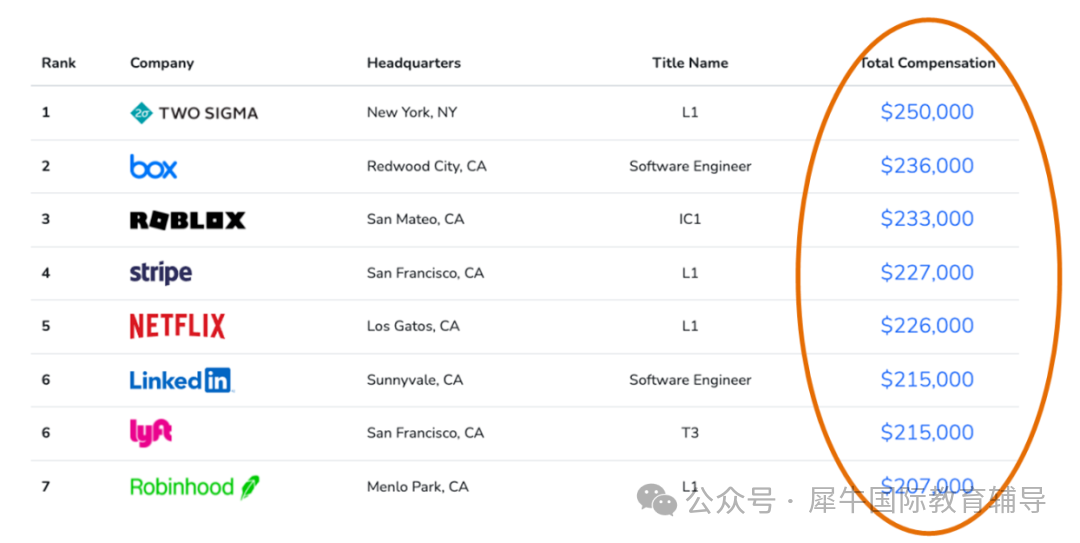Click the Two Sigma company logo
The image size is (1080, 543).
click(194, 113)
